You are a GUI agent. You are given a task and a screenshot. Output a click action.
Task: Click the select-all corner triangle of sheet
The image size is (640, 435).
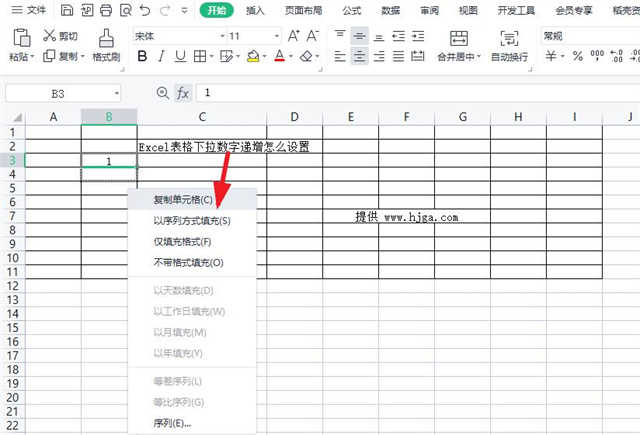coord(17,118)
